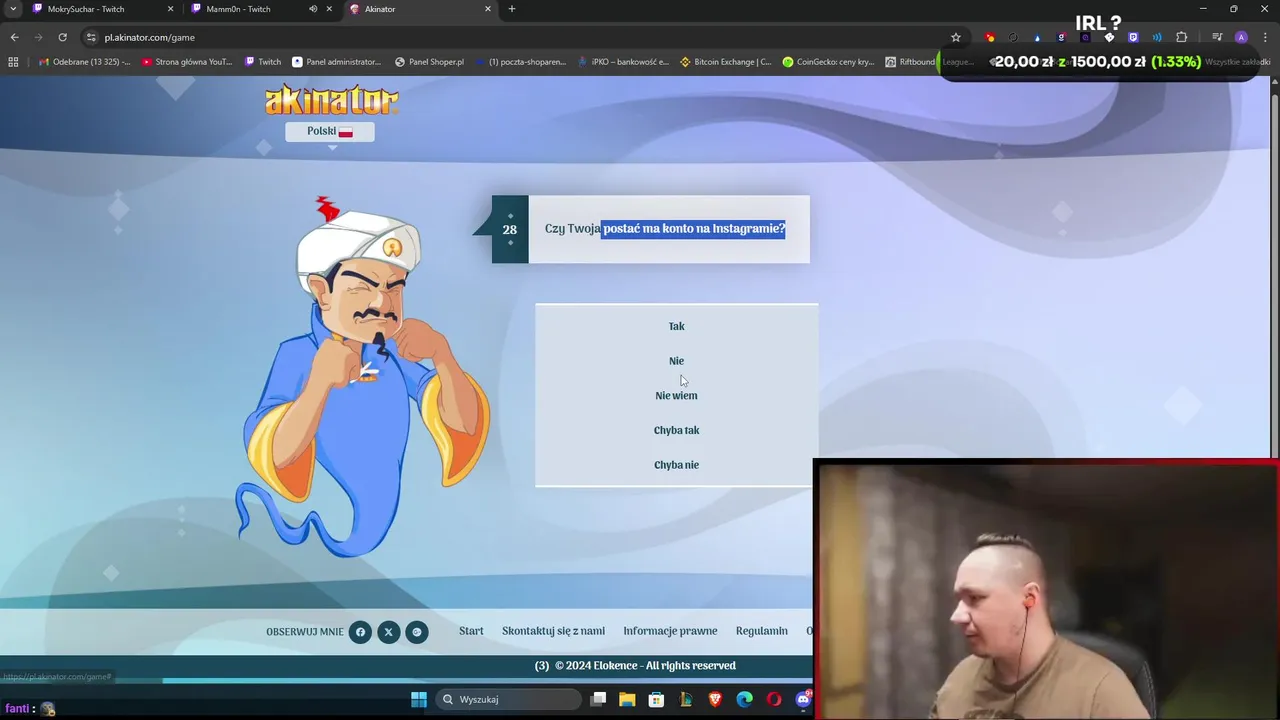The height and width of the screenshot is (720, 1280).
Task: Open the Twitch bookmark
Action: pyautogui.click(x=263, y=61)
